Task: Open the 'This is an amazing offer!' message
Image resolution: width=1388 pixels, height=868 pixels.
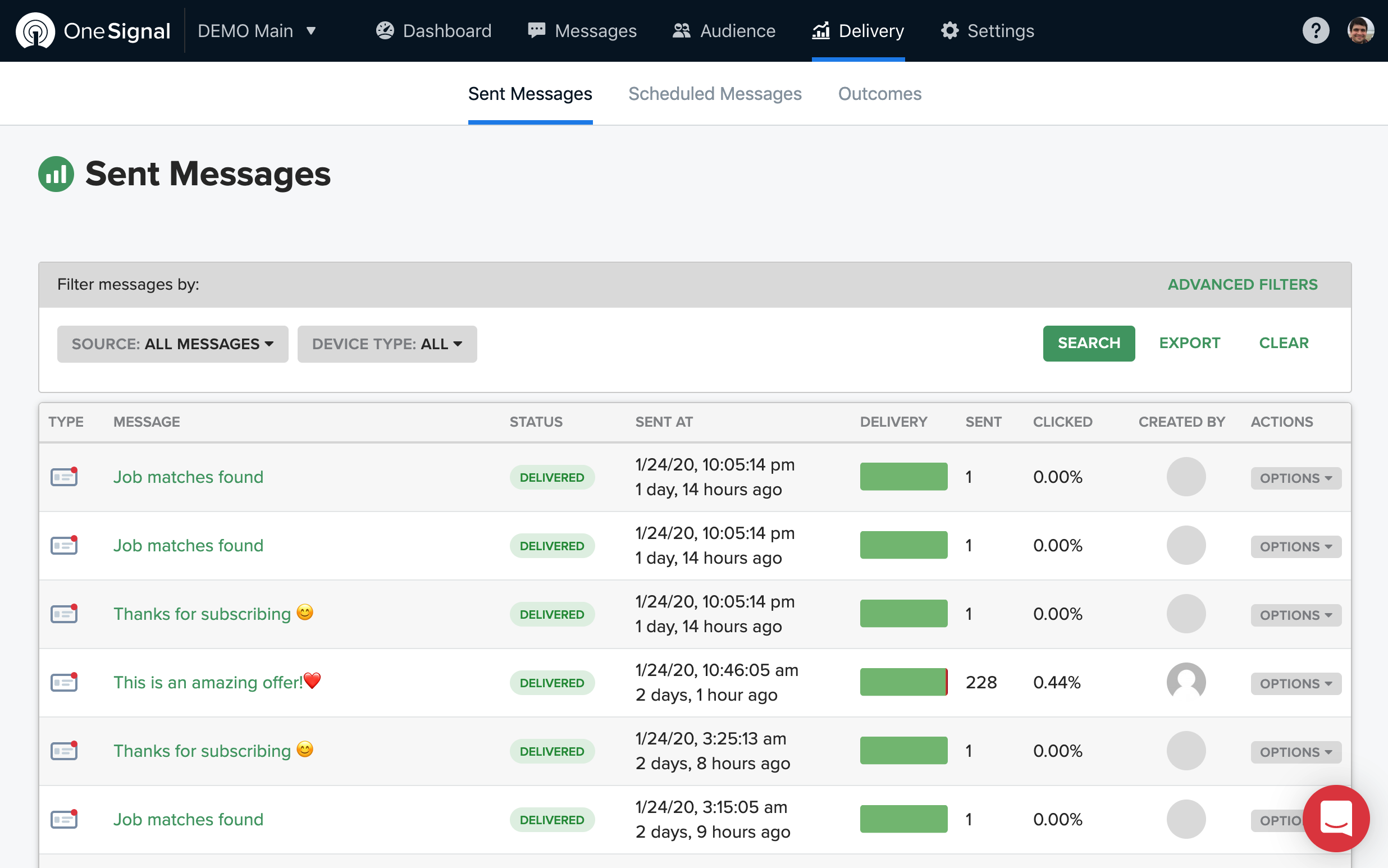Action: pyautogui.click(x=208, y=683)
